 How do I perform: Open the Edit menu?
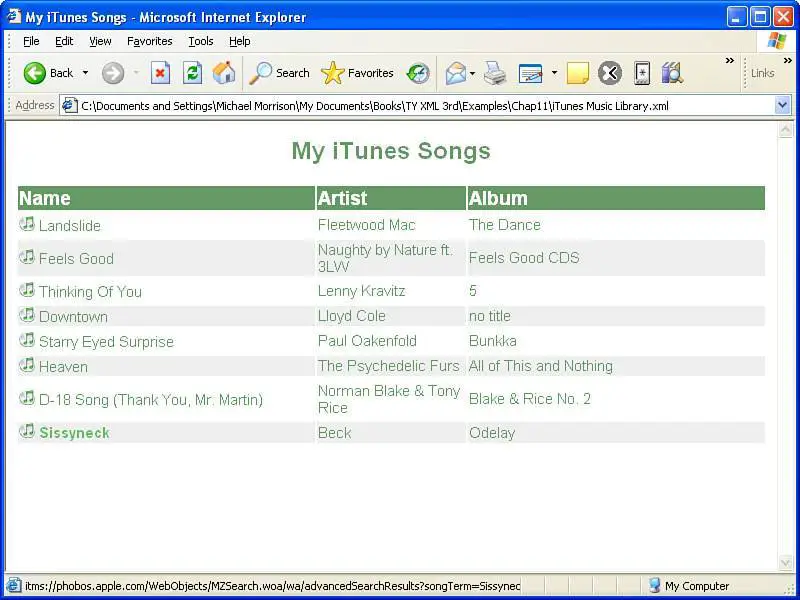click(x=64, y=41)
